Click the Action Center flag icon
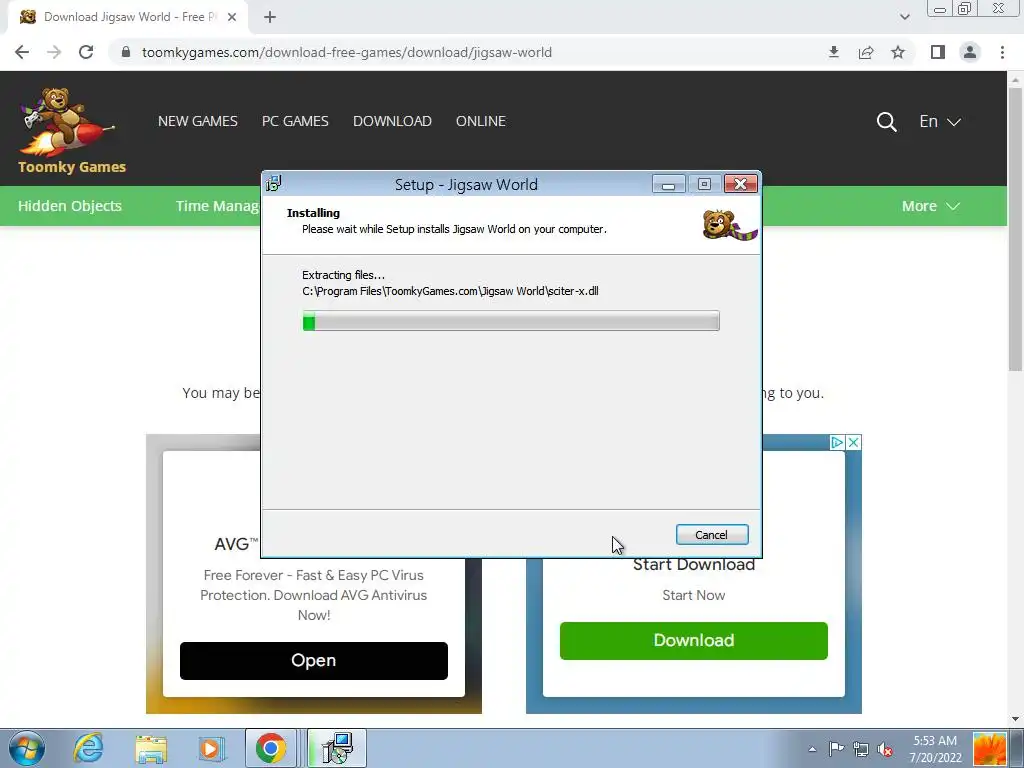Screen dimensions: 1024x768 pyautogui.click(x=836, y=749)
